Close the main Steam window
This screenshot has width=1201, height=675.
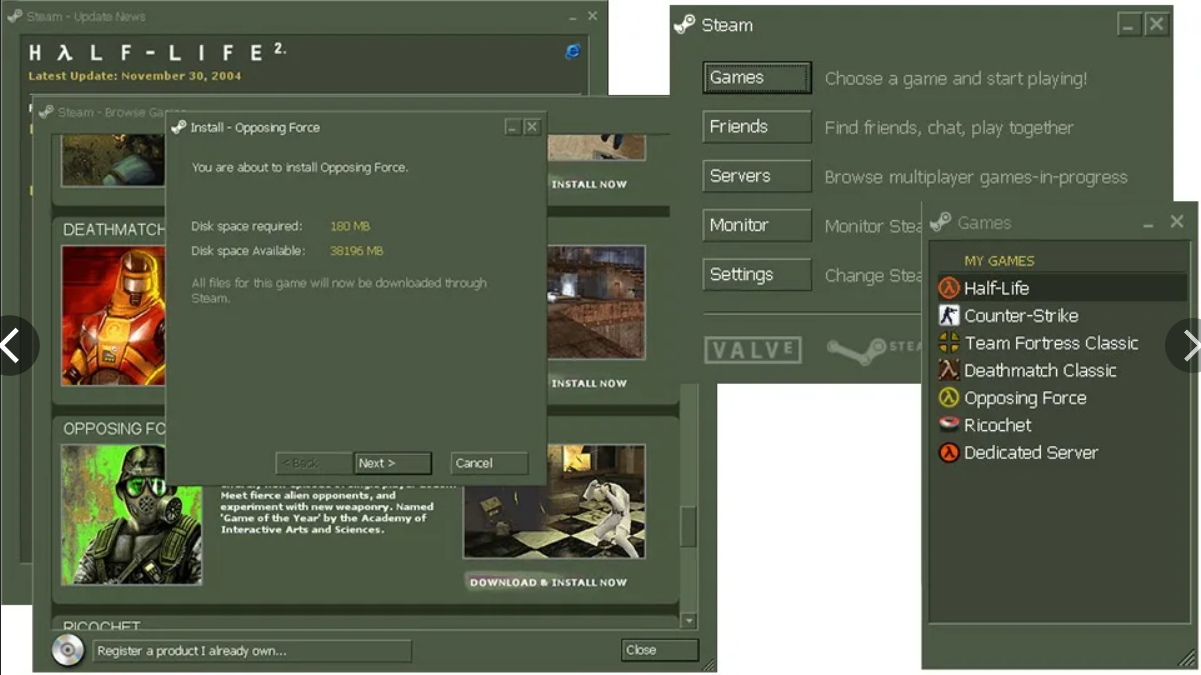(x=1157, y=25)
